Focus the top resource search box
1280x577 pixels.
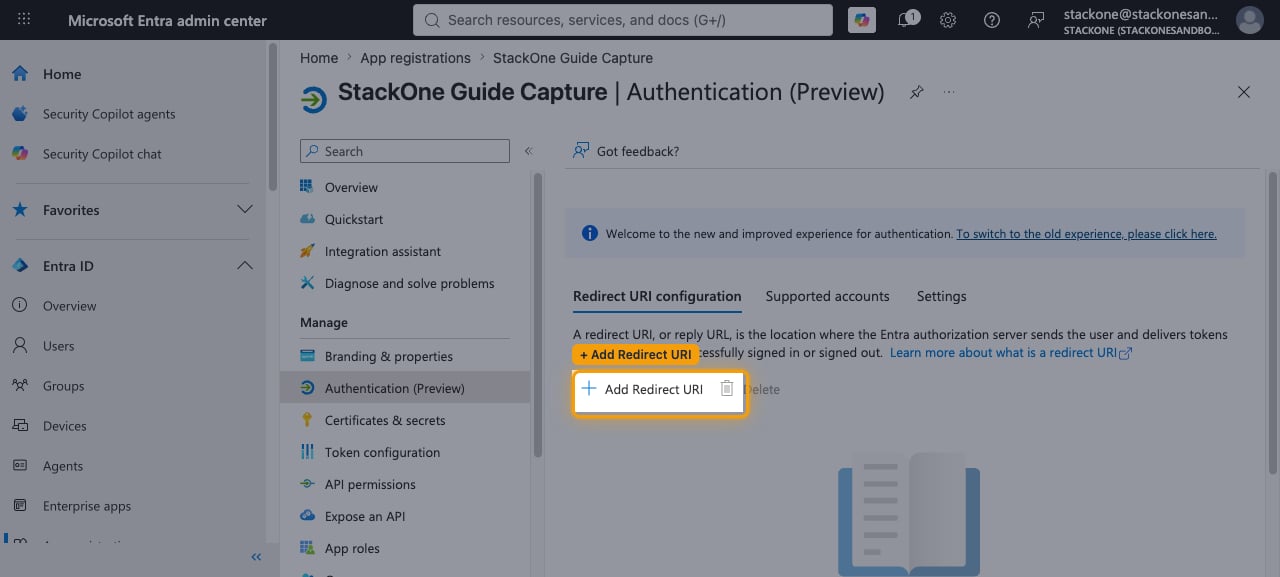(623, 20)
